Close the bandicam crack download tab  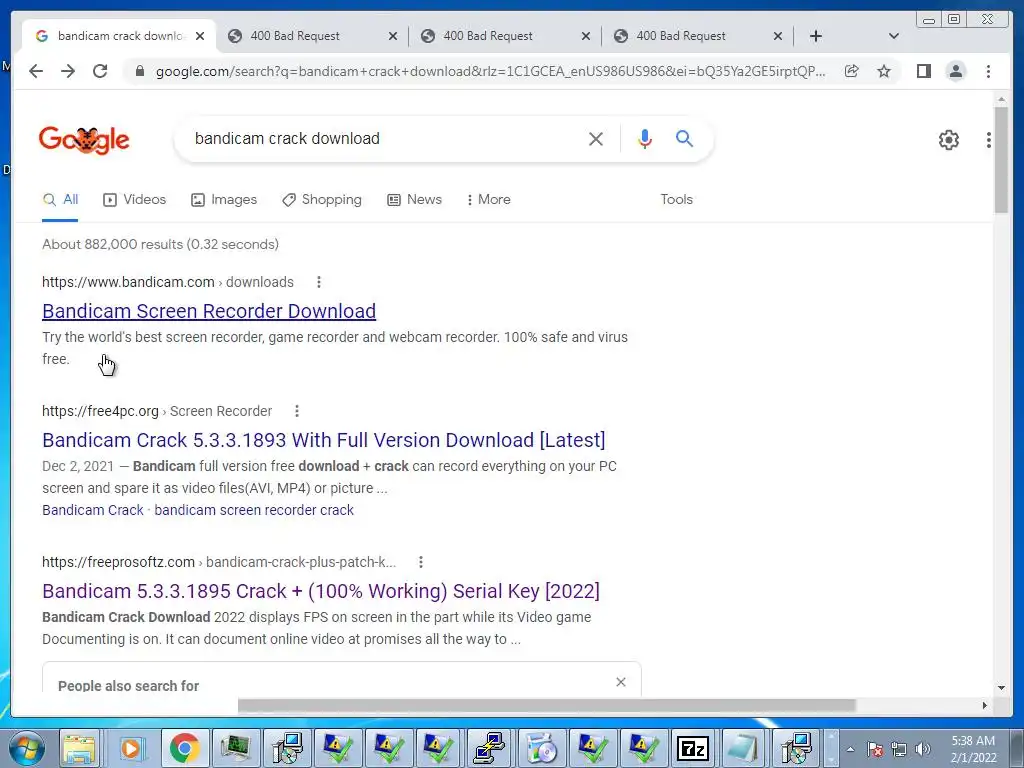[200, 36]
